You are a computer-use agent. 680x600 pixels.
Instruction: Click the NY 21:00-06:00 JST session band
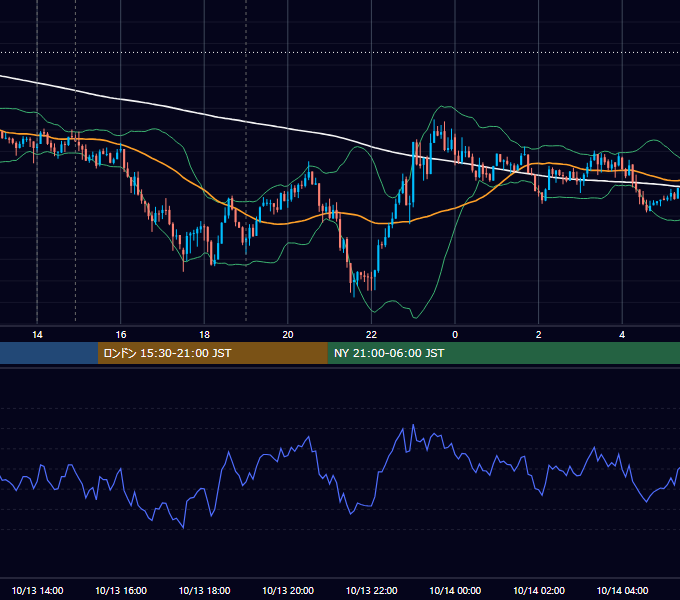tap(503, 353)
